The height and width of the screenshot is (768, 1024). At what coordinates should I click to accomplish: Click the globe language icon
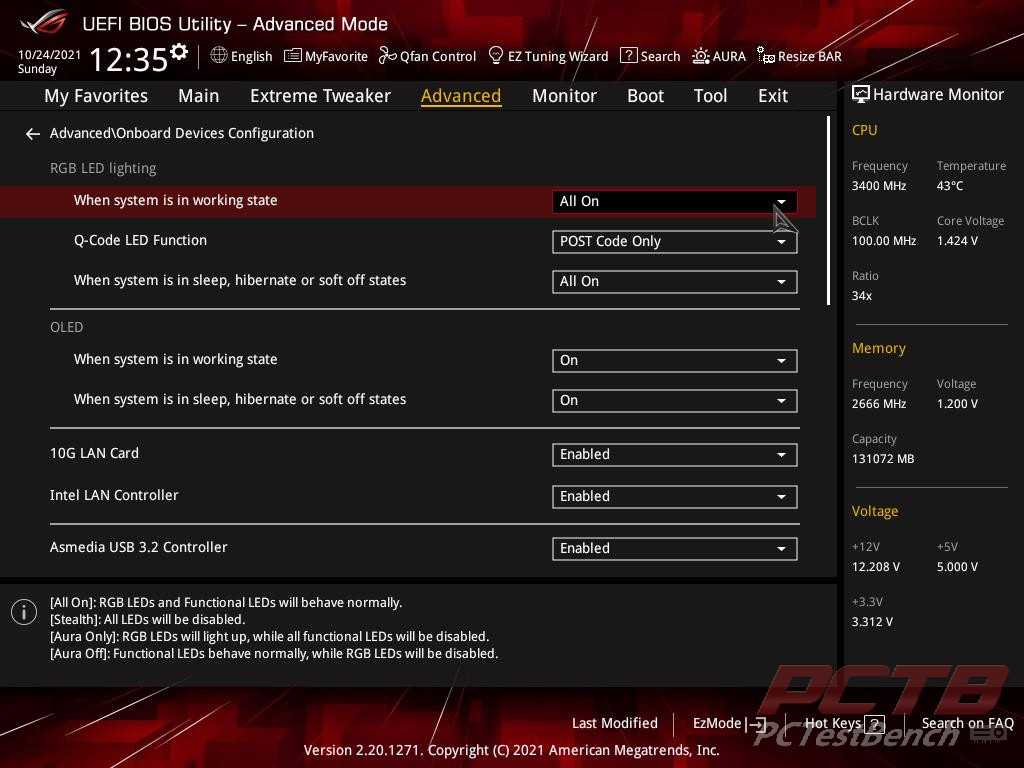pyautogui.click(x=219, y=56)
